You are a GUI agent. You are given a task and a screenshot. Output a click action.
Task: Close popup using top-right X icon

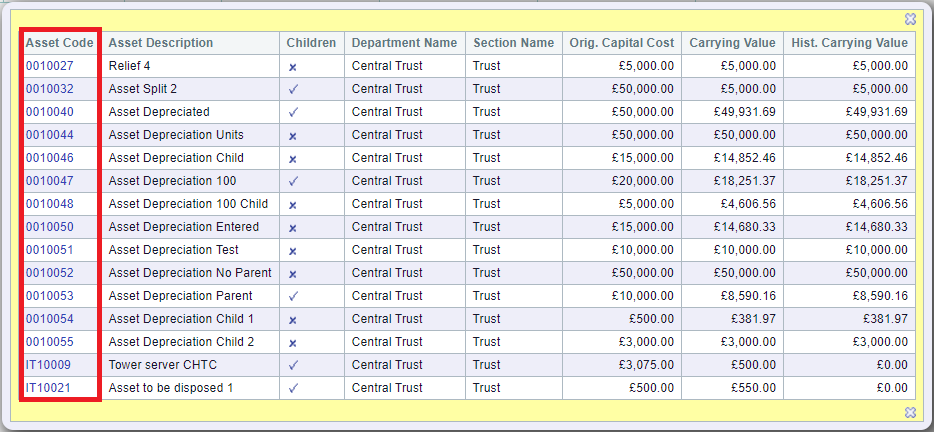coord(910,19)
